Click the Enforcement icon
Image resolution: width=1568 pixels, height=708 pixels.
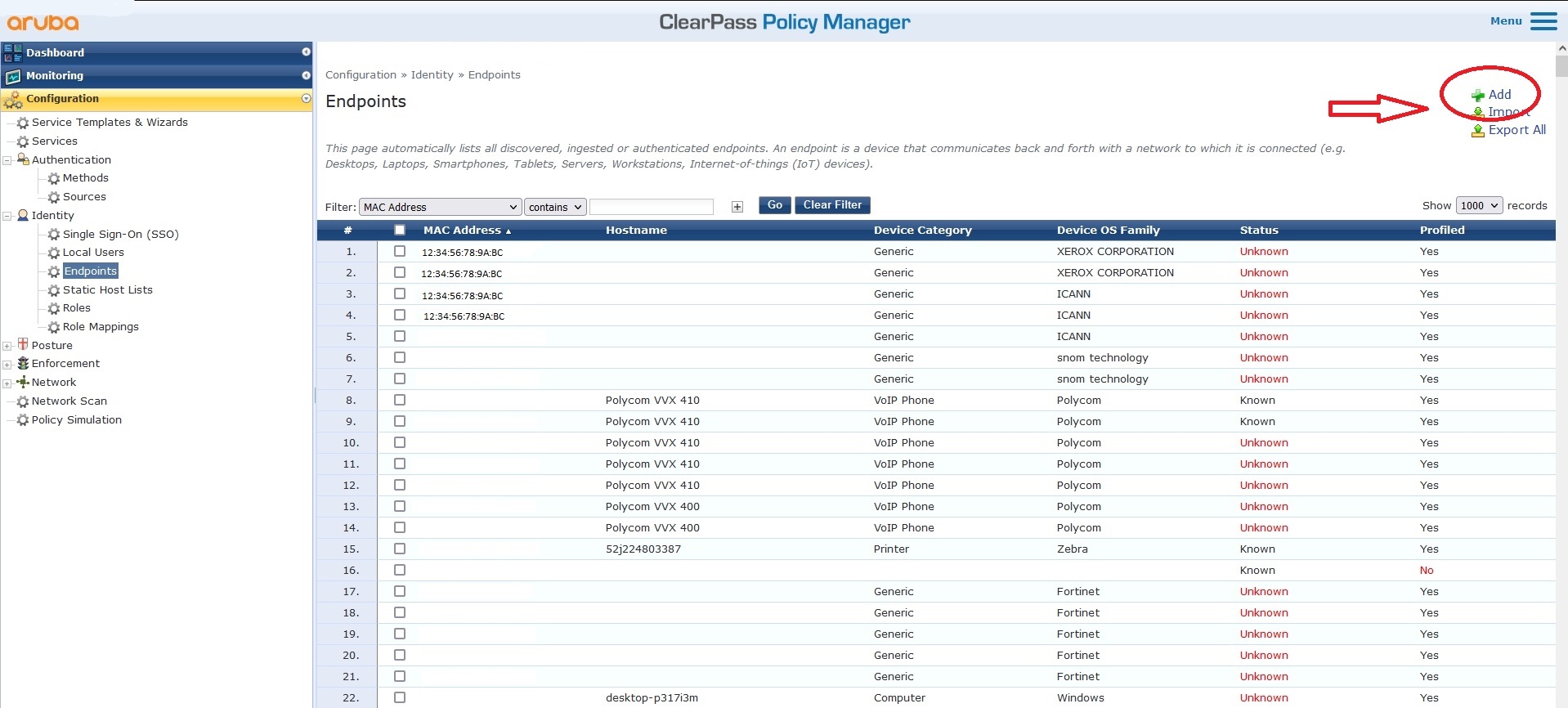point(23,363)
